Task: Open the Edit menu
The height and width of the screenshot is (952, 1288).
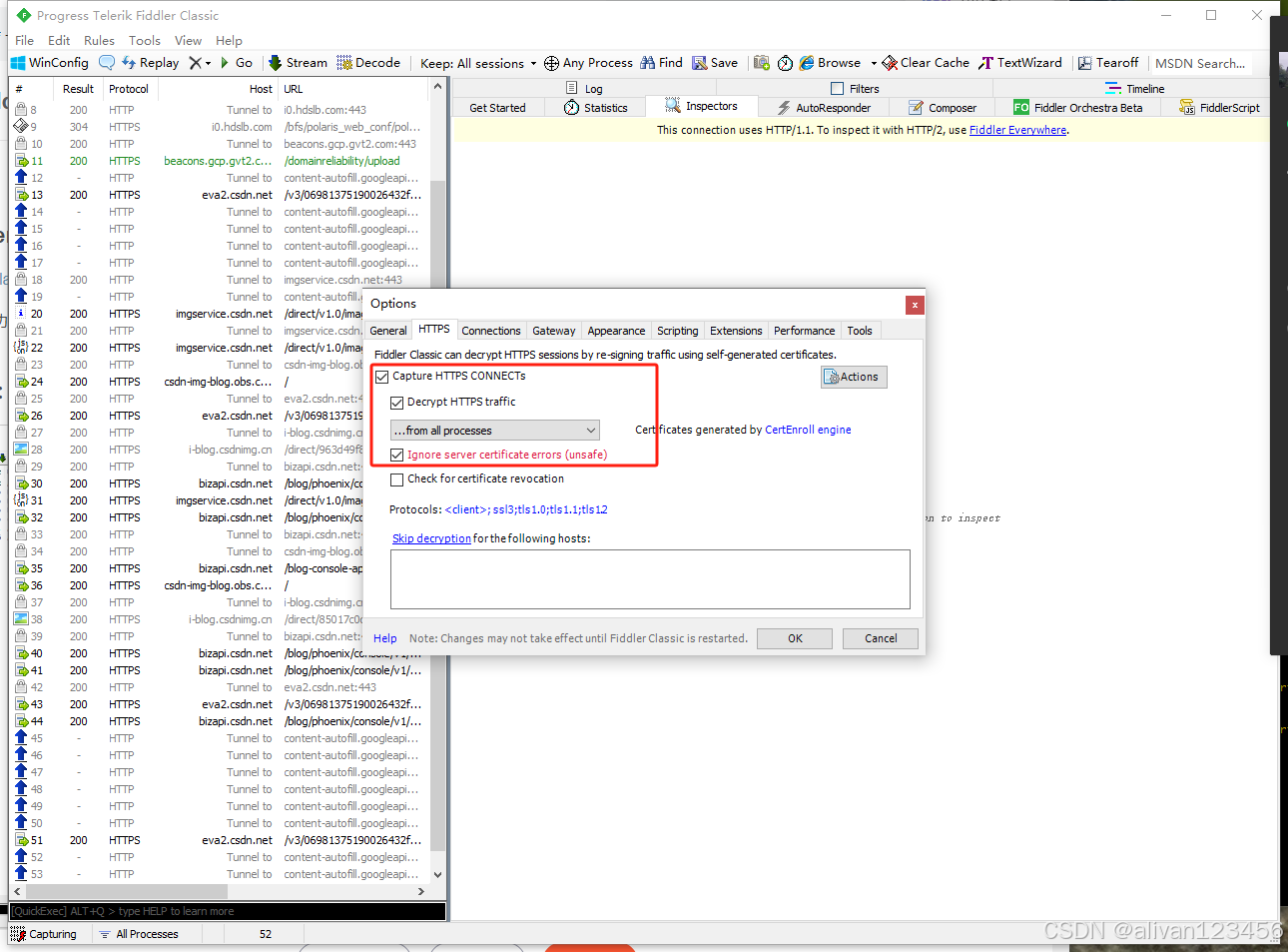Action: (x=59, y=41)
